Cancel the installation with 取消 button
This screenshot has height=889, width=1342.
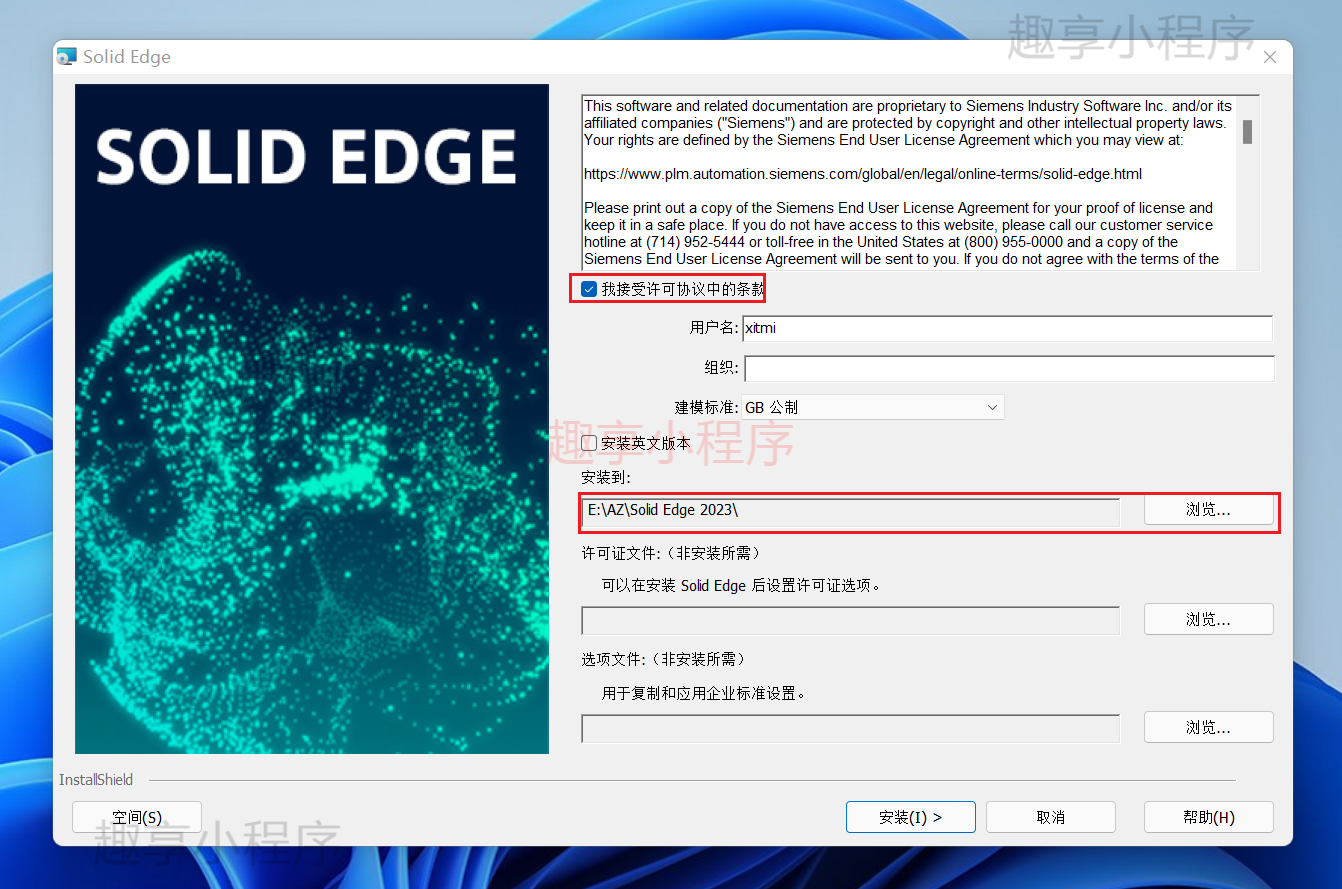(x=1051, y=817)
